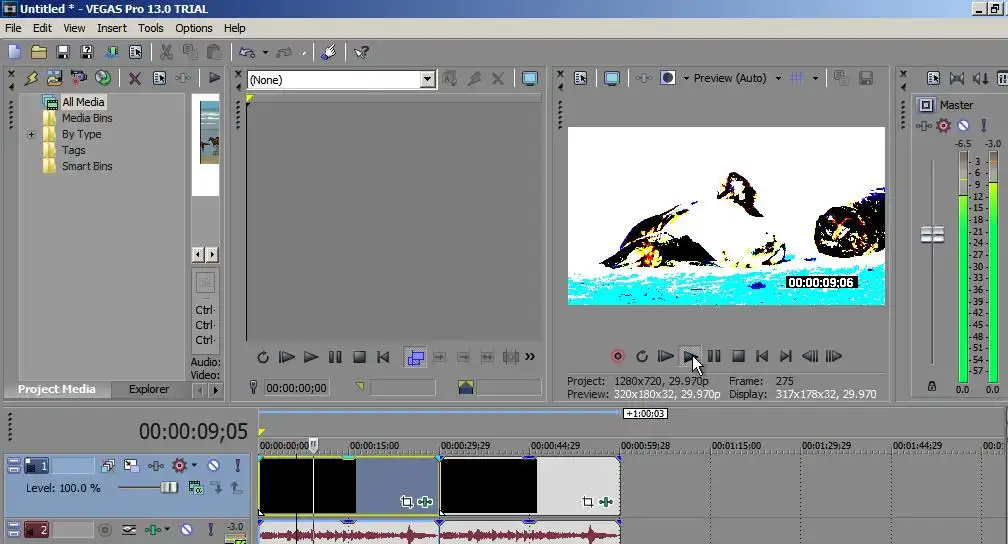Open project Properties from main toolbar
This screenshot has width=1008, height=544.
pyautogui.click(x=135, y=52)
